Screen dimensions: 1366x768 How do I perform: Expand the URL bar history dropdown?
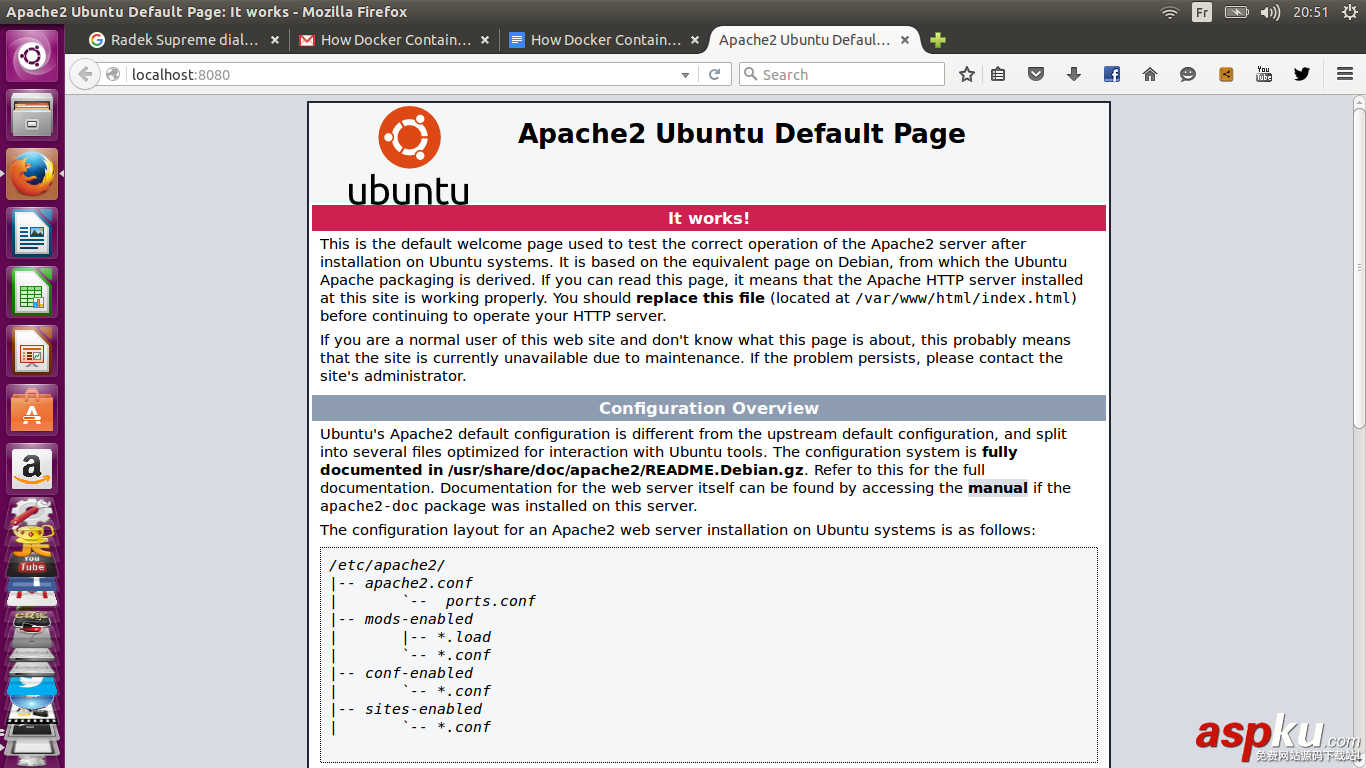click(685, 75)
